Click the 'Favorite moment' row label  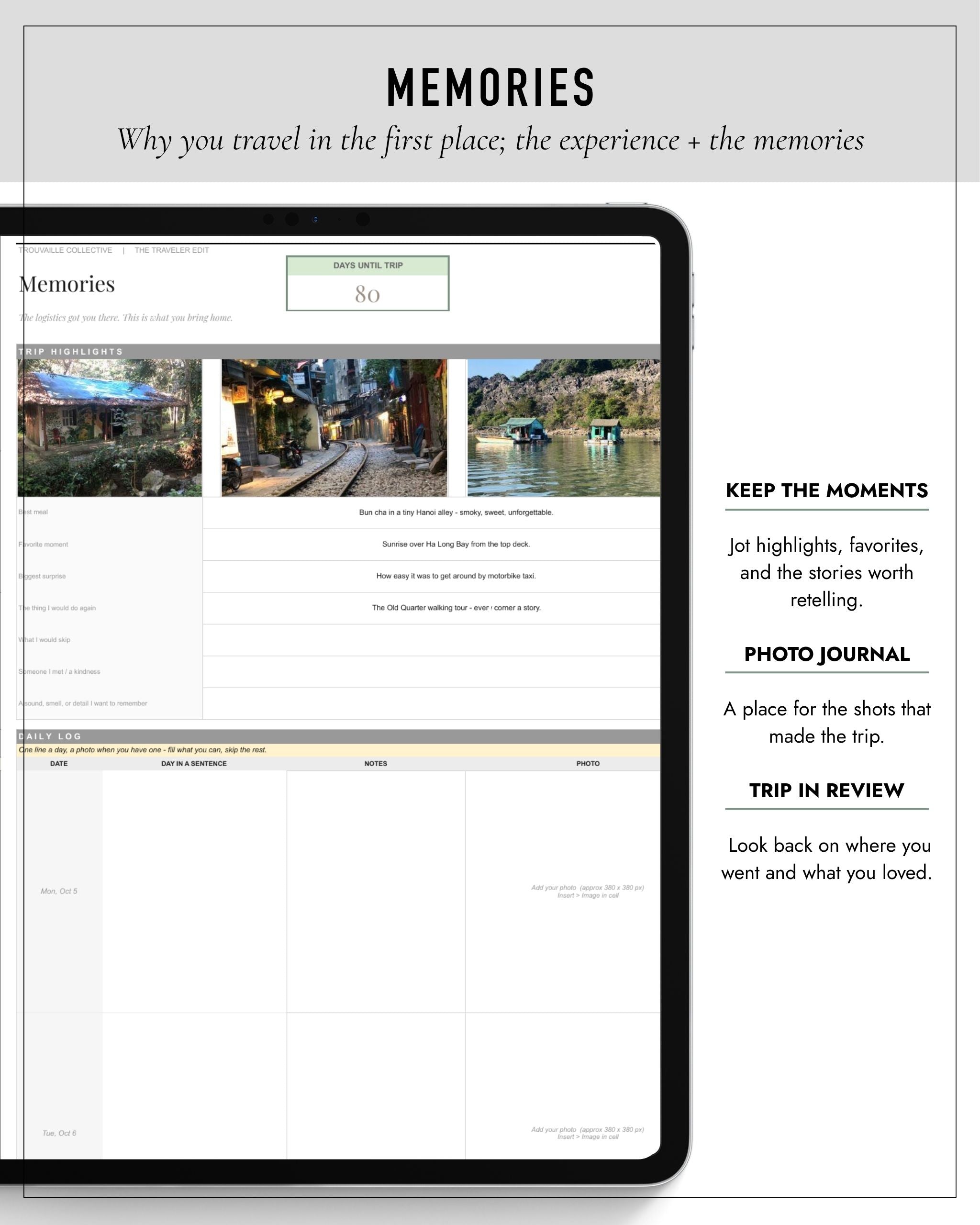pyautogui.click(x=43, y=545)
